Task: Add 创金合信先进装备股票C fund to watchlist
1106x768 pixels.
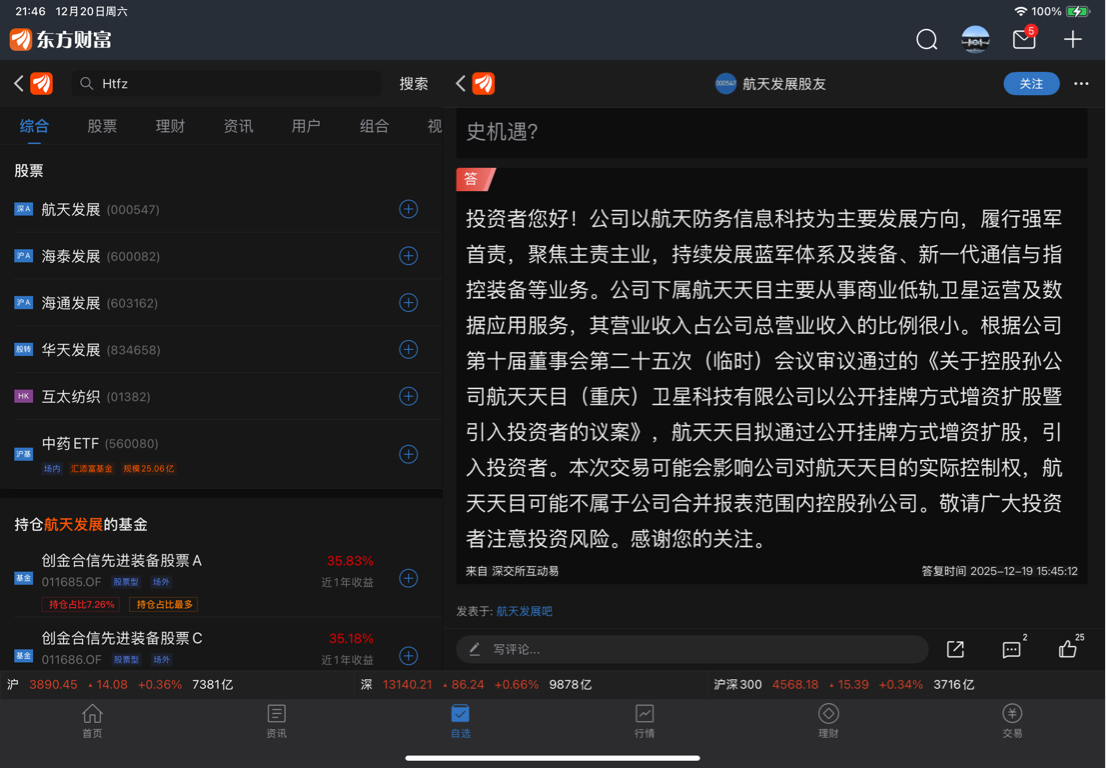Action: click(408, 656)
